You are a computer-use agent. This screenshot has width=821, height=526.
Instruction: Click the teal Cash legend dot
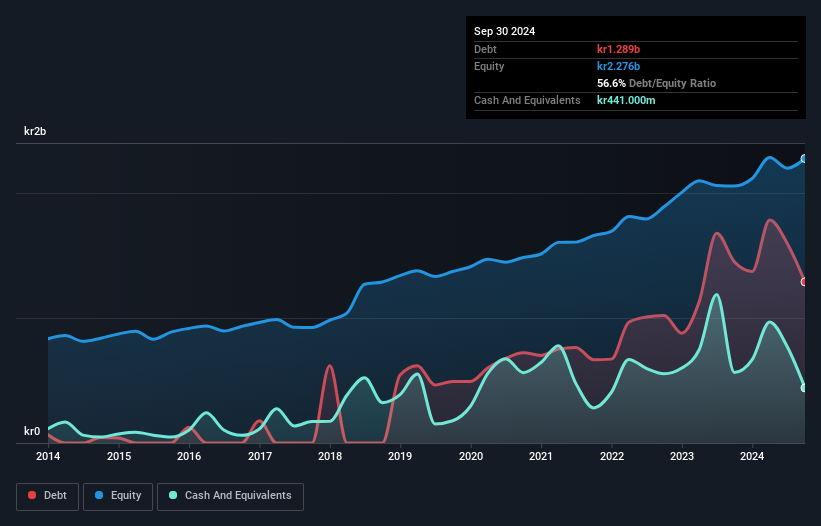[x=173, y=495]
